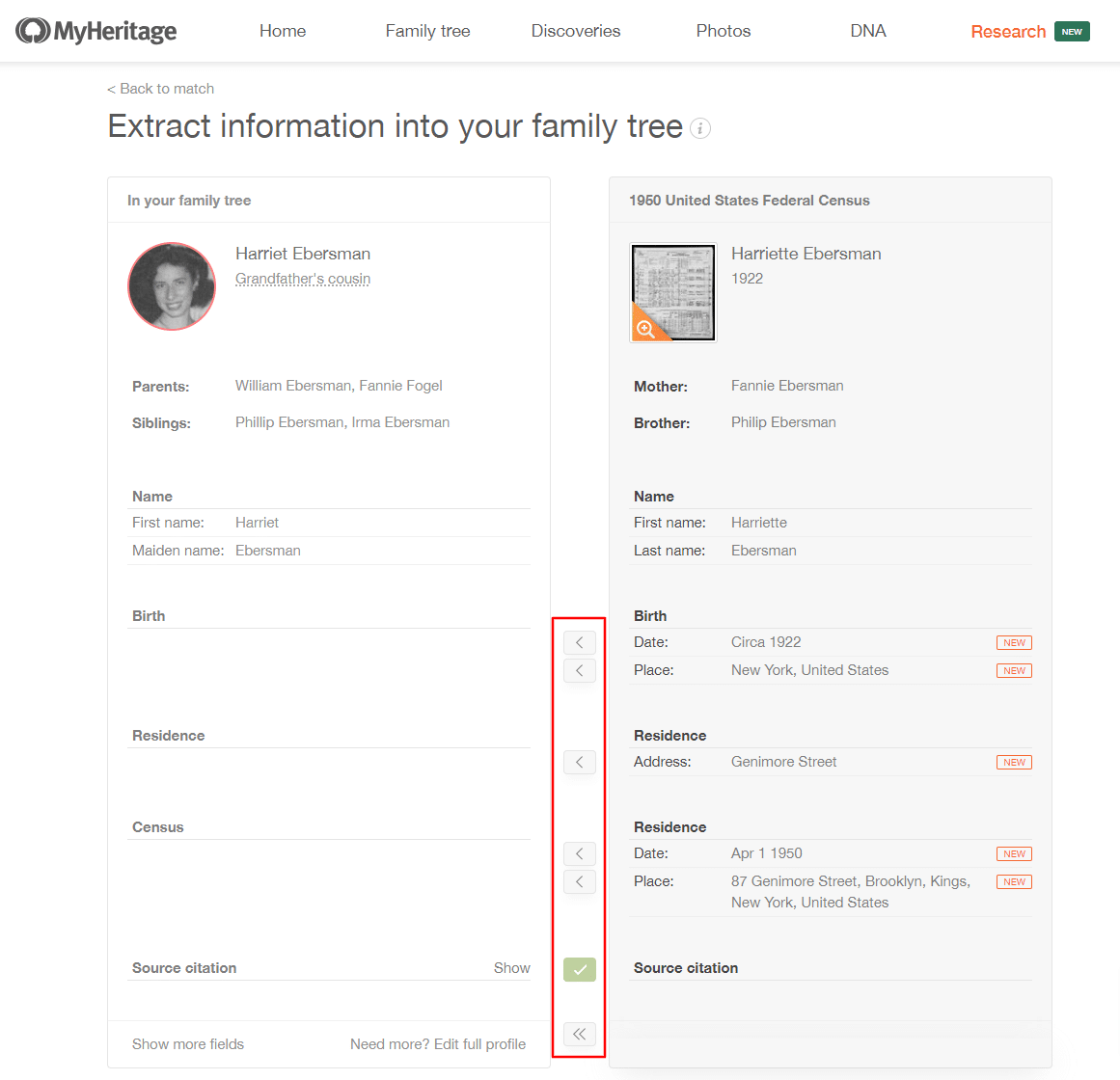
Task: Select the mother value Fannie Ebersman
Action: pyautogui.click(x=787, y=386)
